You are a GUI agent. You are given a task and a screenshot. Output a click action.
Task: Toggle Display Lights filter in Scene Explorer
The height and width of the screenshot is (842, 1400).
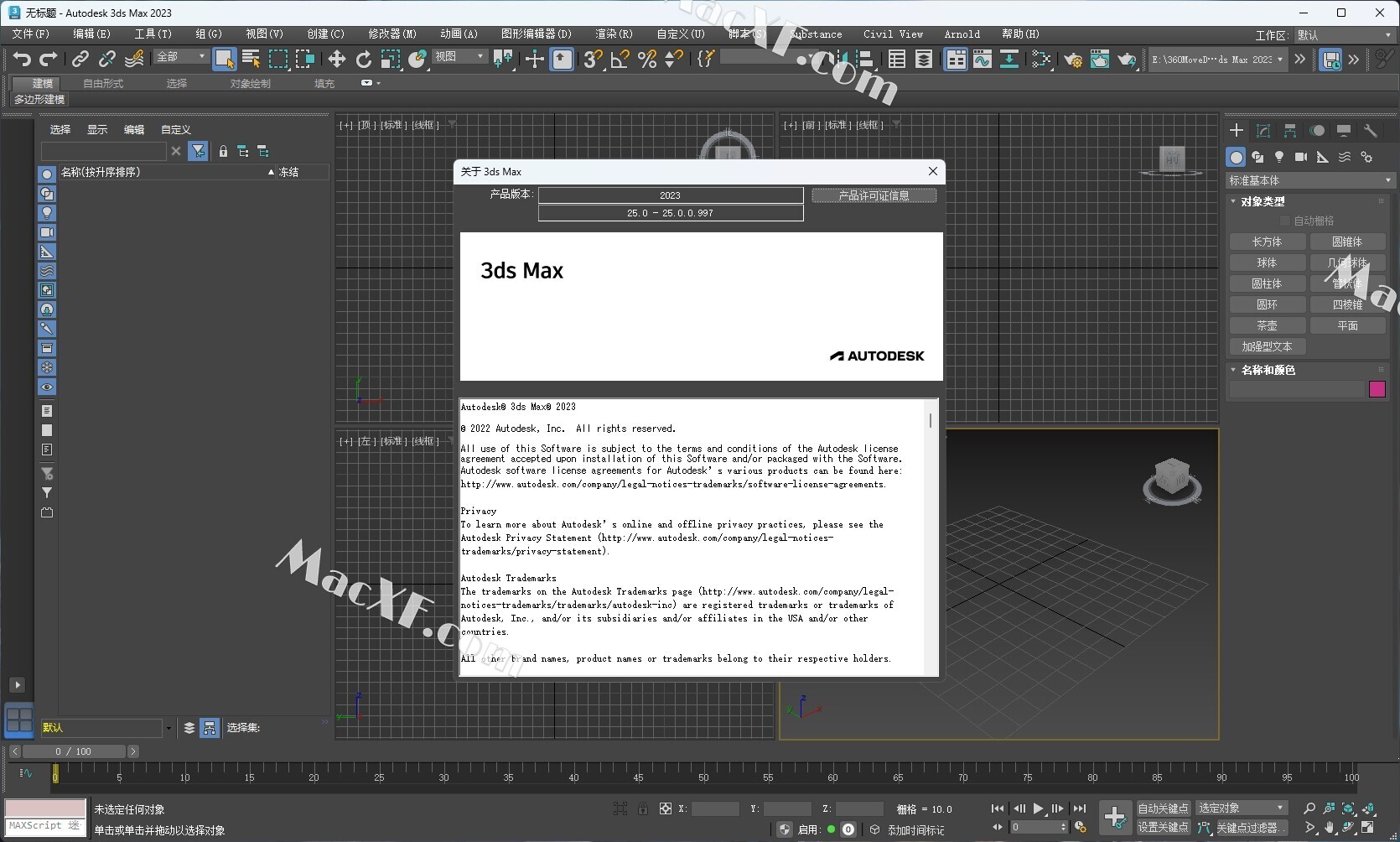(x=47, y=213)
